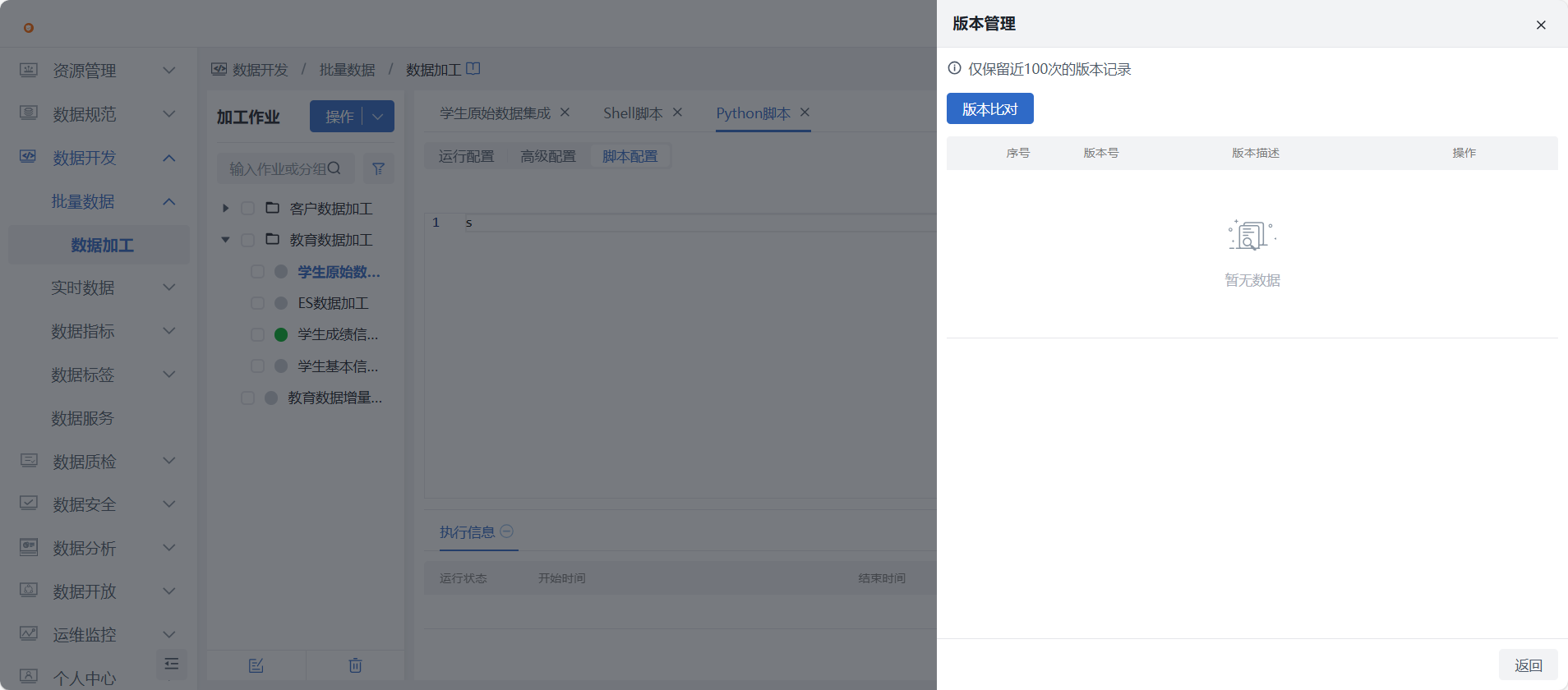This screenshot has height=690, width=1568.
Task: Click the green status dot of 学生成绩信...
Action: [x=281, y=334]
